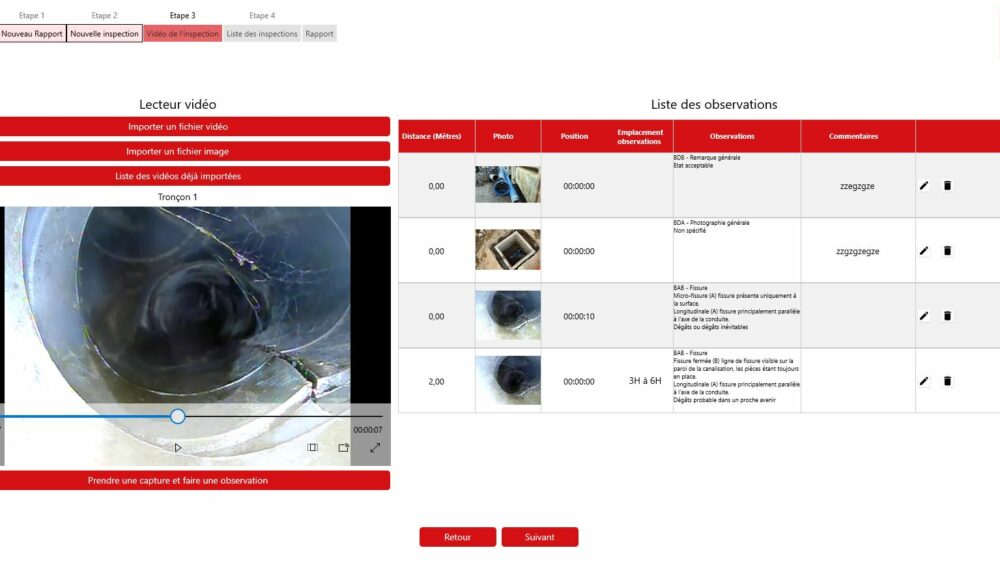Delete the 3H à 6H observation row
The image size is (1000, 565).
click(x=947, y=381)
